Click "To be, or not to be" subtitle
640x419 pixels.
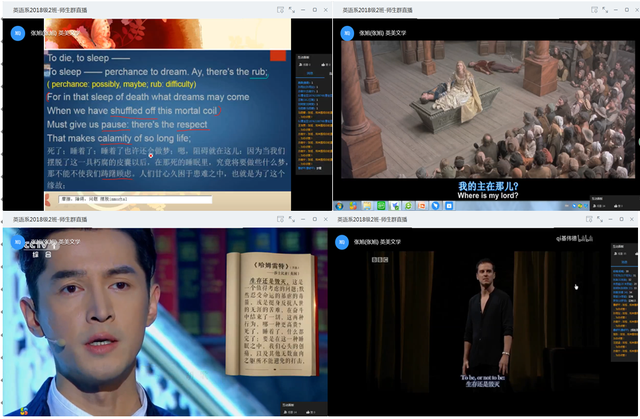(482, 378)
